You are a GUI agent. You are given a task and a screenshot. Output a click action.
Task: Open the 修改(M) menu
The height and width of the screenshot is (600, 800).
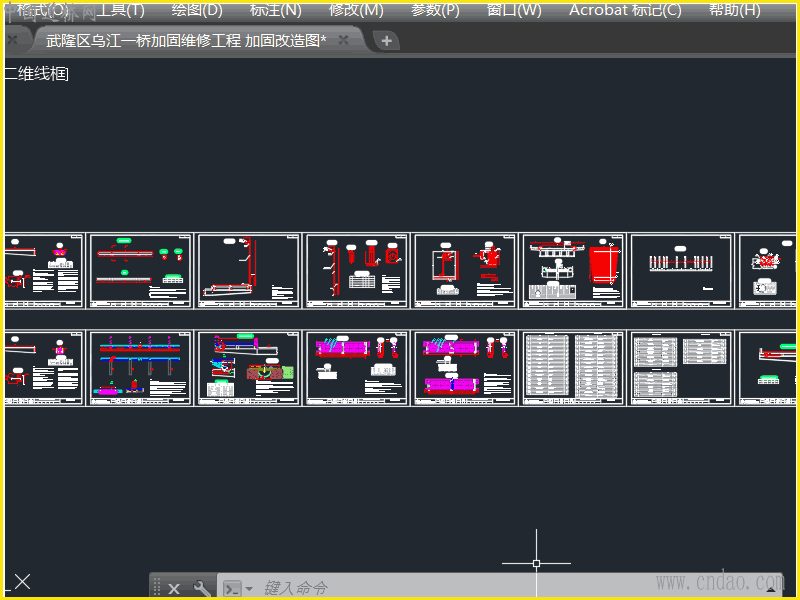[356, 10]
